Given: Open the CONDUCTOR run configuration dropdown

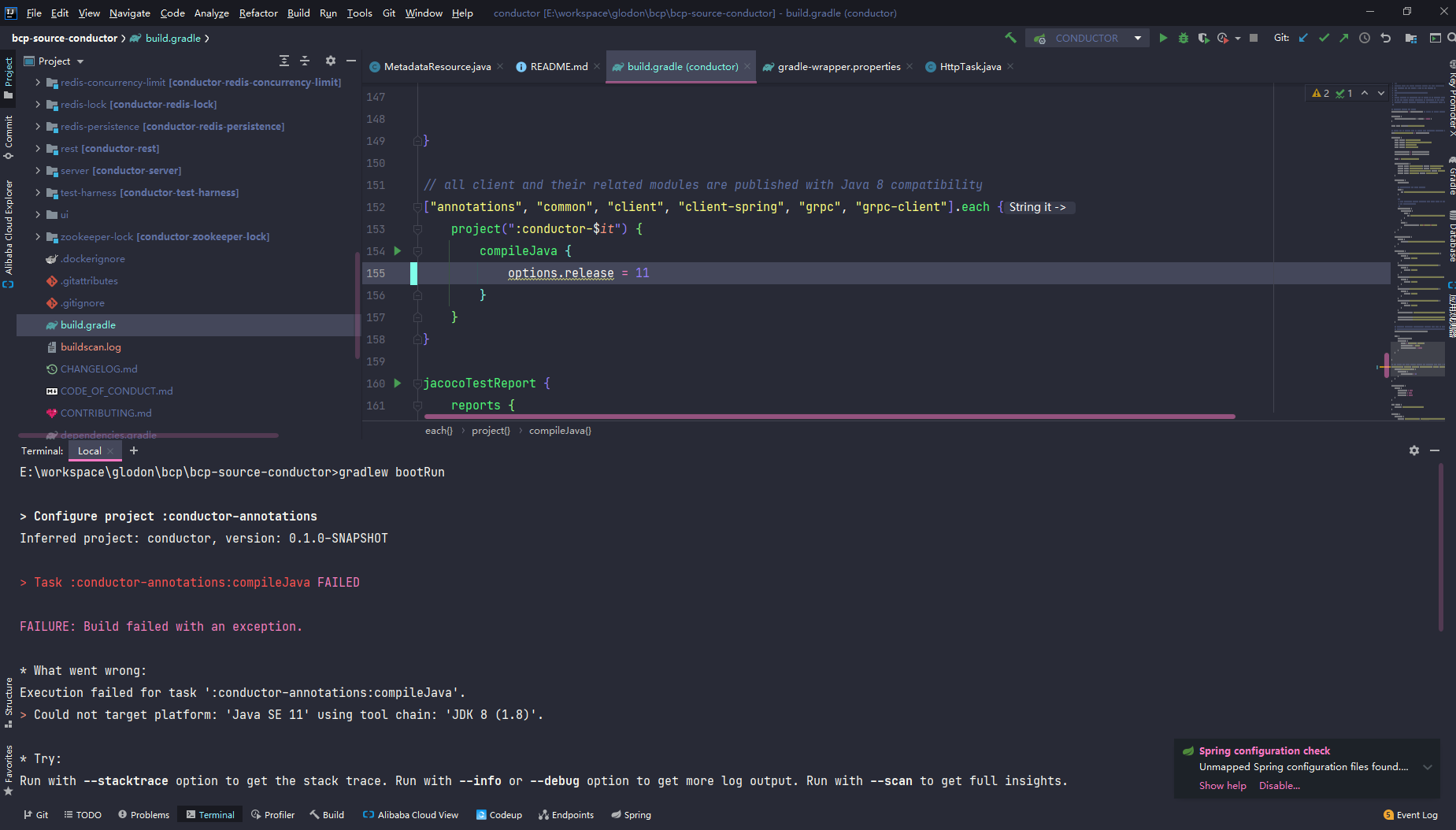Looking at the screenshot, I should [1137, 37].
